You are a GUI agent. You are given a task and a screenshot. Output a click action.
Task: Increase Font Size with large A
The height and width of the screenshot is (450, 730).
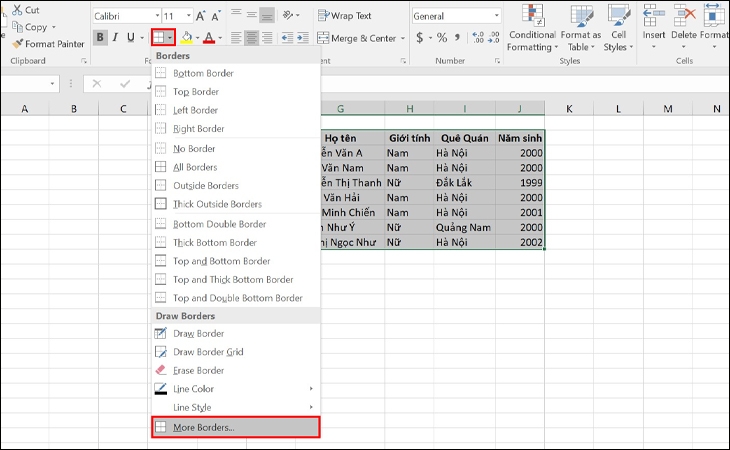(201, 16)
